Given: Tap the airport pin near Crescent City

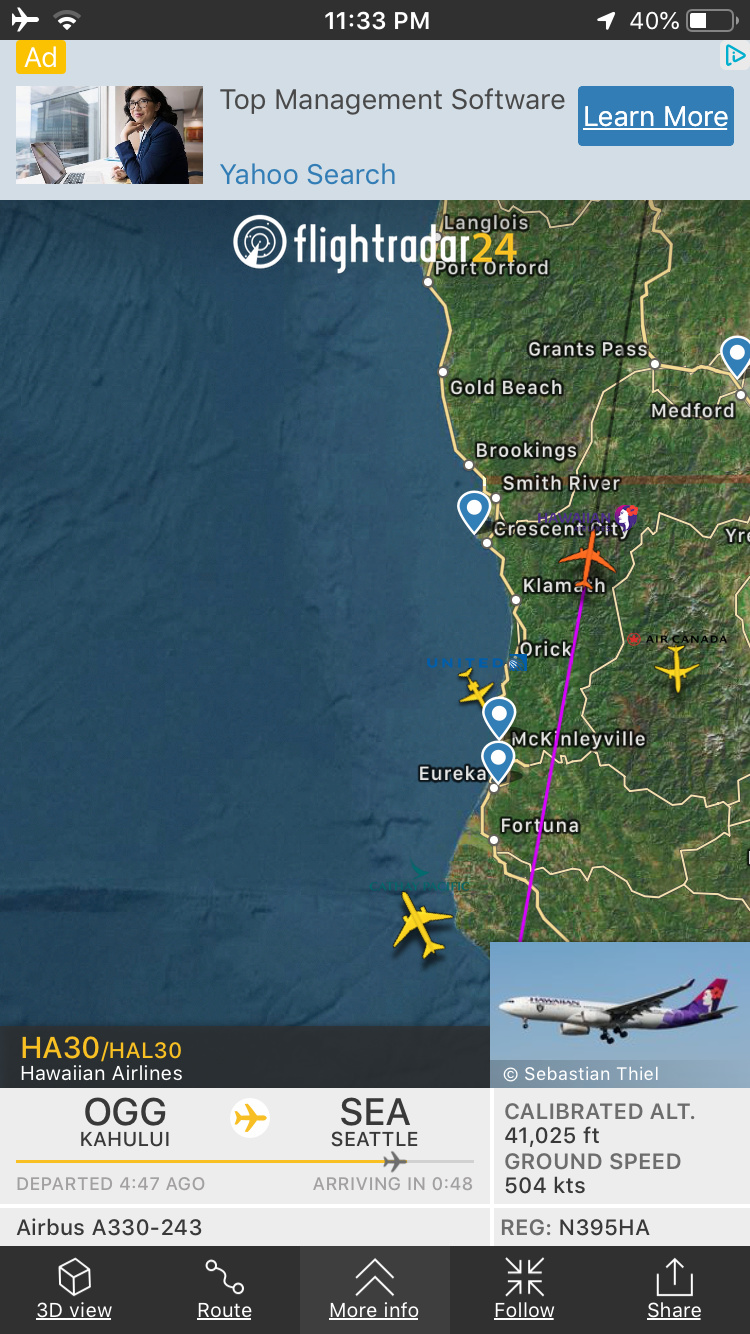Looking at the screenshot, I should click(474, 510).
